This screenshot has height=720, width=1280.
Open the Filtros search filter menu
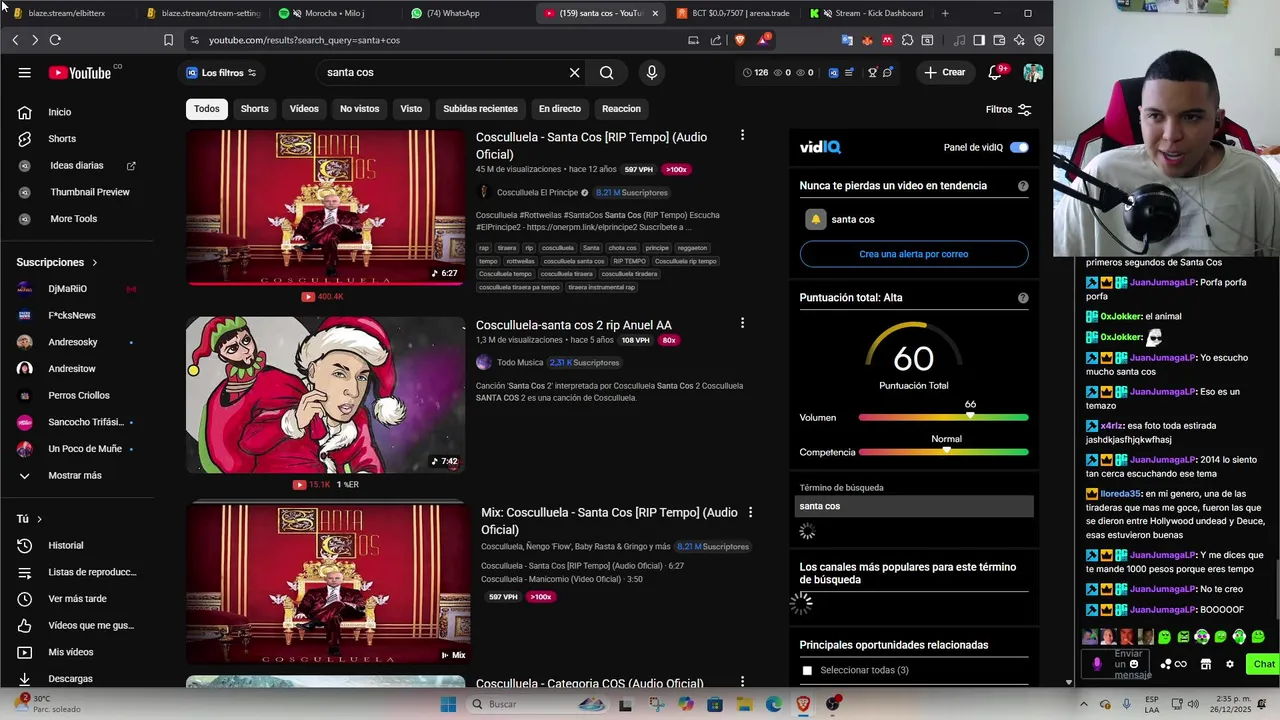(x=1008, y=110)
